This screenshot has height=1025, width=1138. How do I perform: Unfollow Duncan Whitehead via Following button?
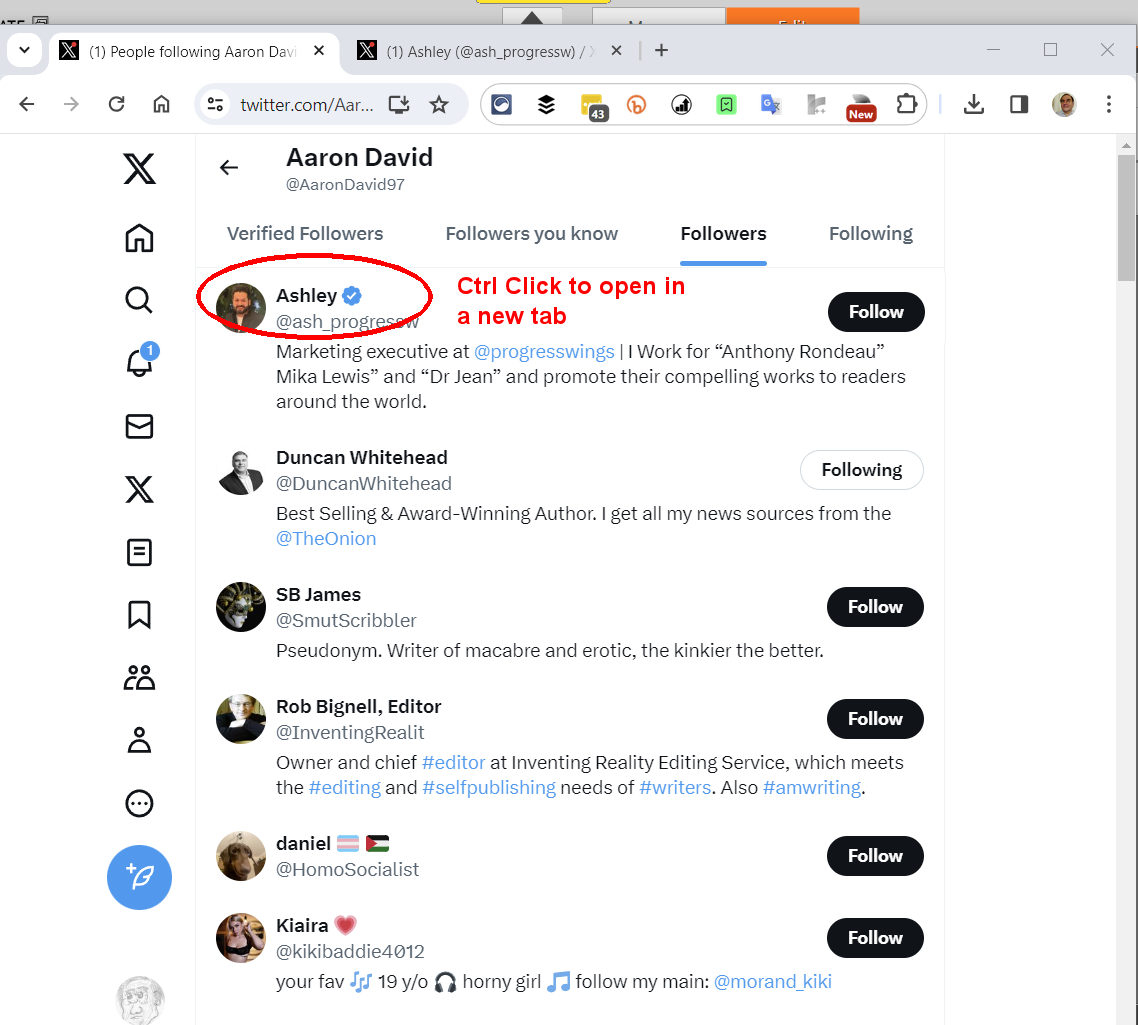[861, 470]
